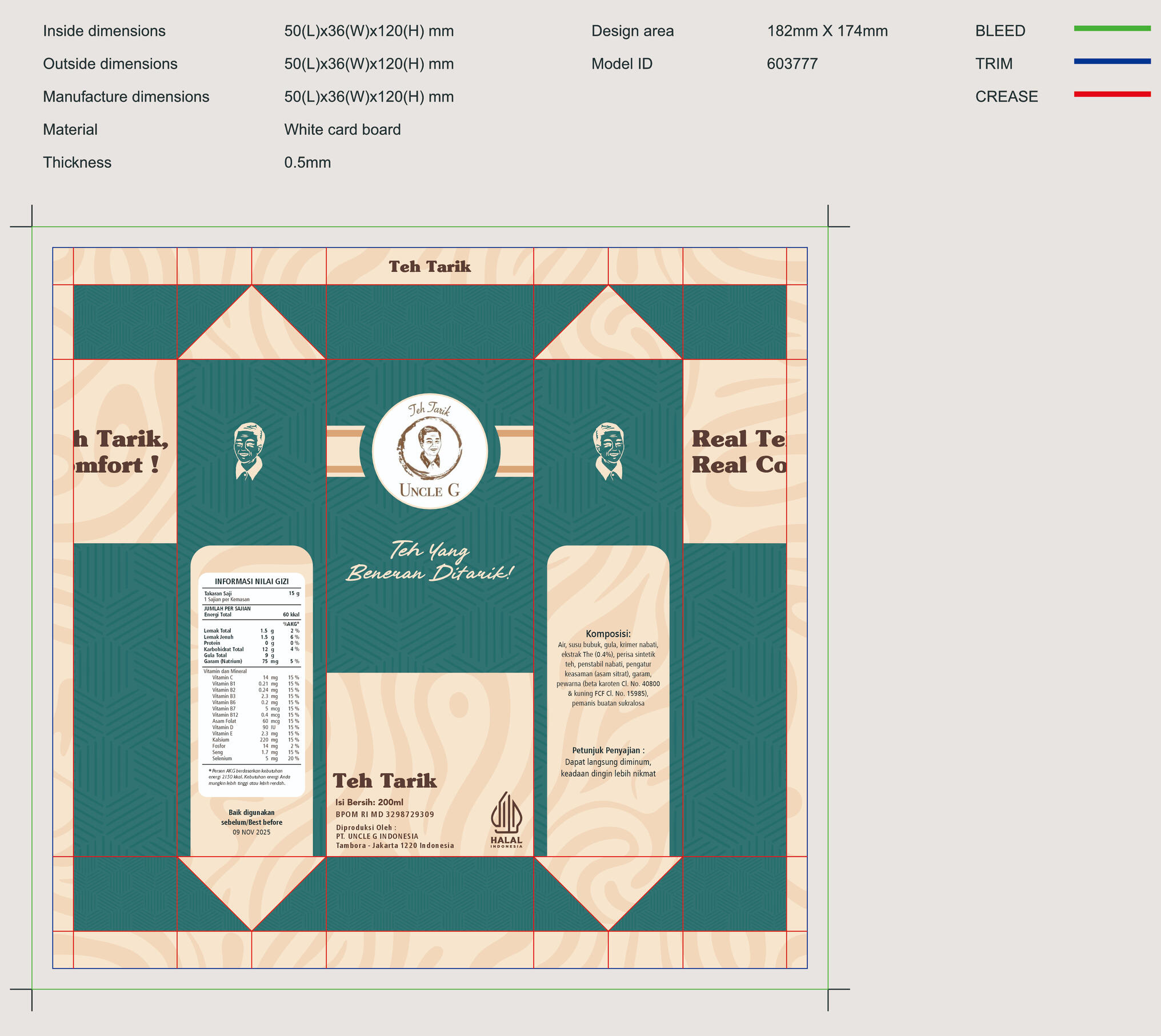Click the 'BLEED' legend label
1161x1036 pixels.
coord(1000,31)
